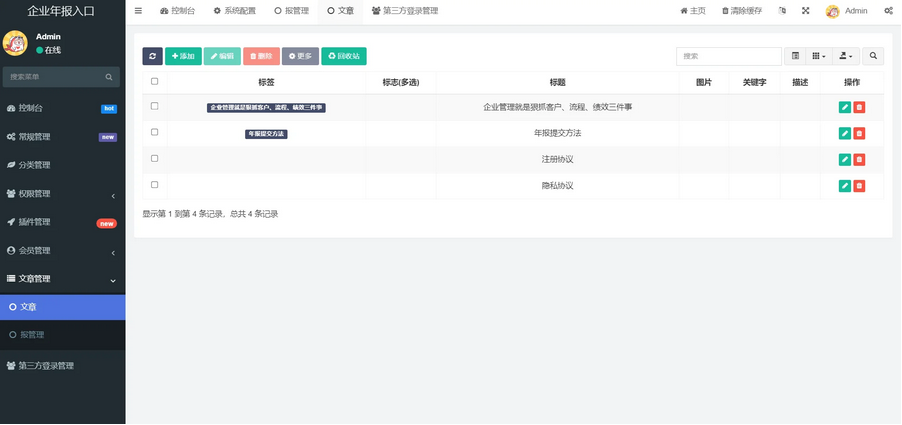Image resolution: width=902 pixels, height=425 pixels.
Task: Tick the select-all header checkbox
Action: (154, 82)
